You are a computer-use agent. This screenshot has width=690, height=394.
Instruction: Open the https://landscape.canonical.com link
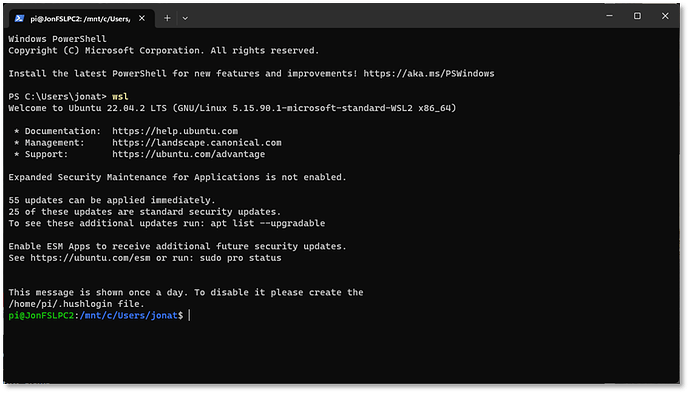(x=197, y=143)
